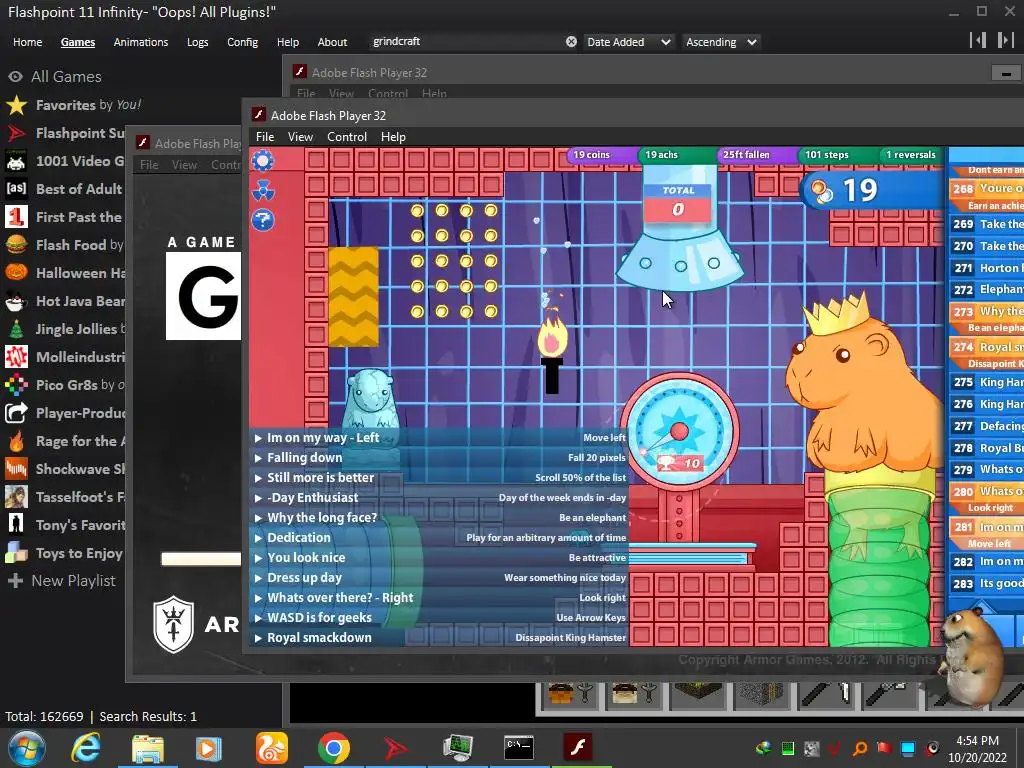Expand the 'You look nice' achievement
This screenshot has height=768, width=1024.
coord(438,558)
